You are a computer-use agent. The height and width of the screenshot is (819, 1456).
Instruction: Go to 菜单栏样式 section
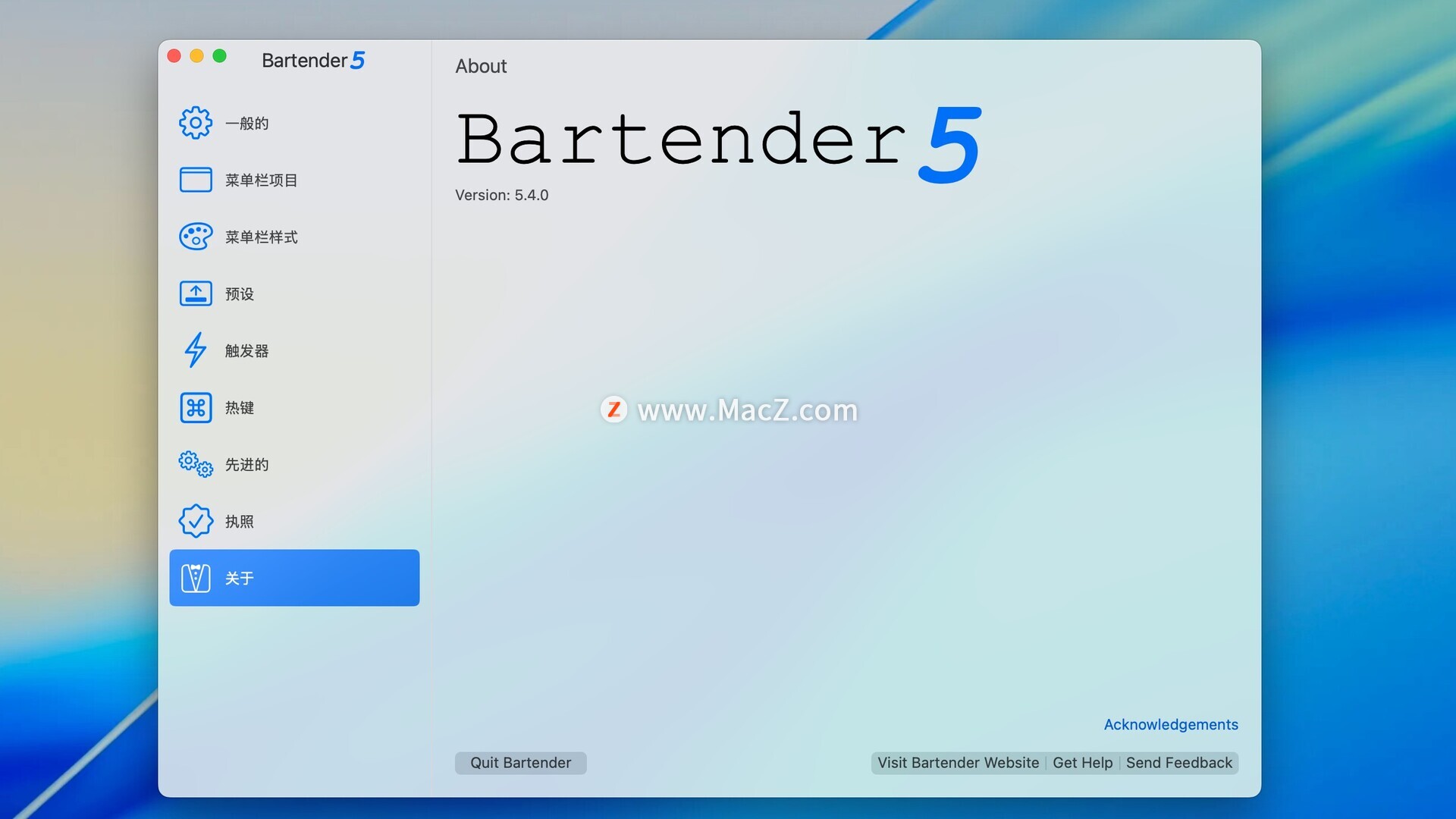pyautogui.click(x=294, y=237)
